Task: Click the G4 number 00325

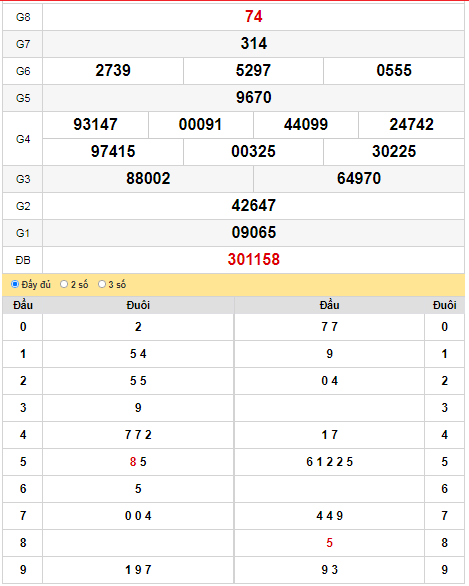Action: coord(253,151)
